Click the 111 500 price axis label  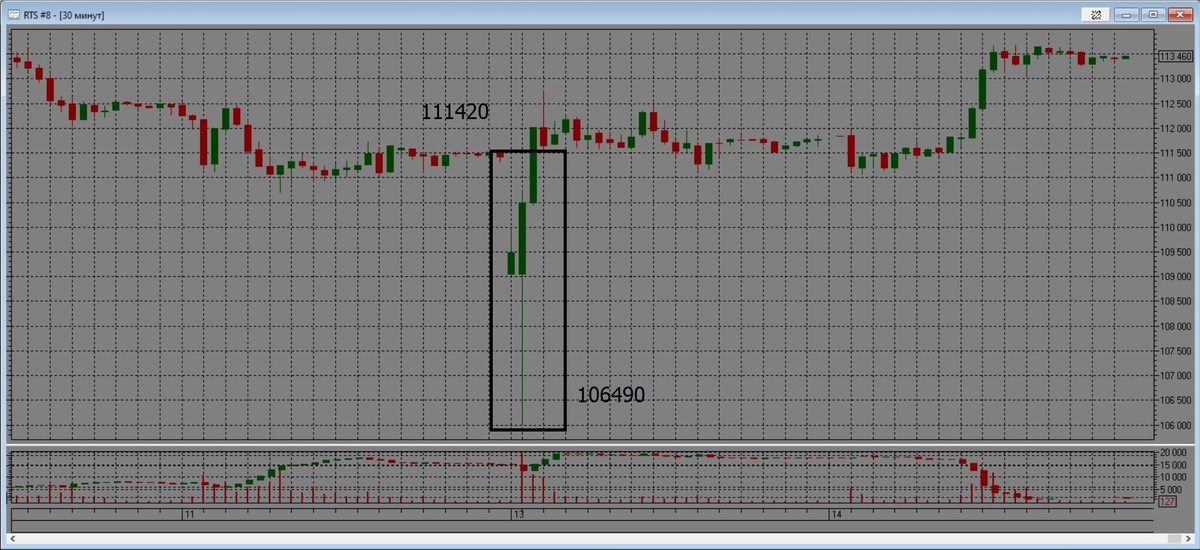(1175, 154)
